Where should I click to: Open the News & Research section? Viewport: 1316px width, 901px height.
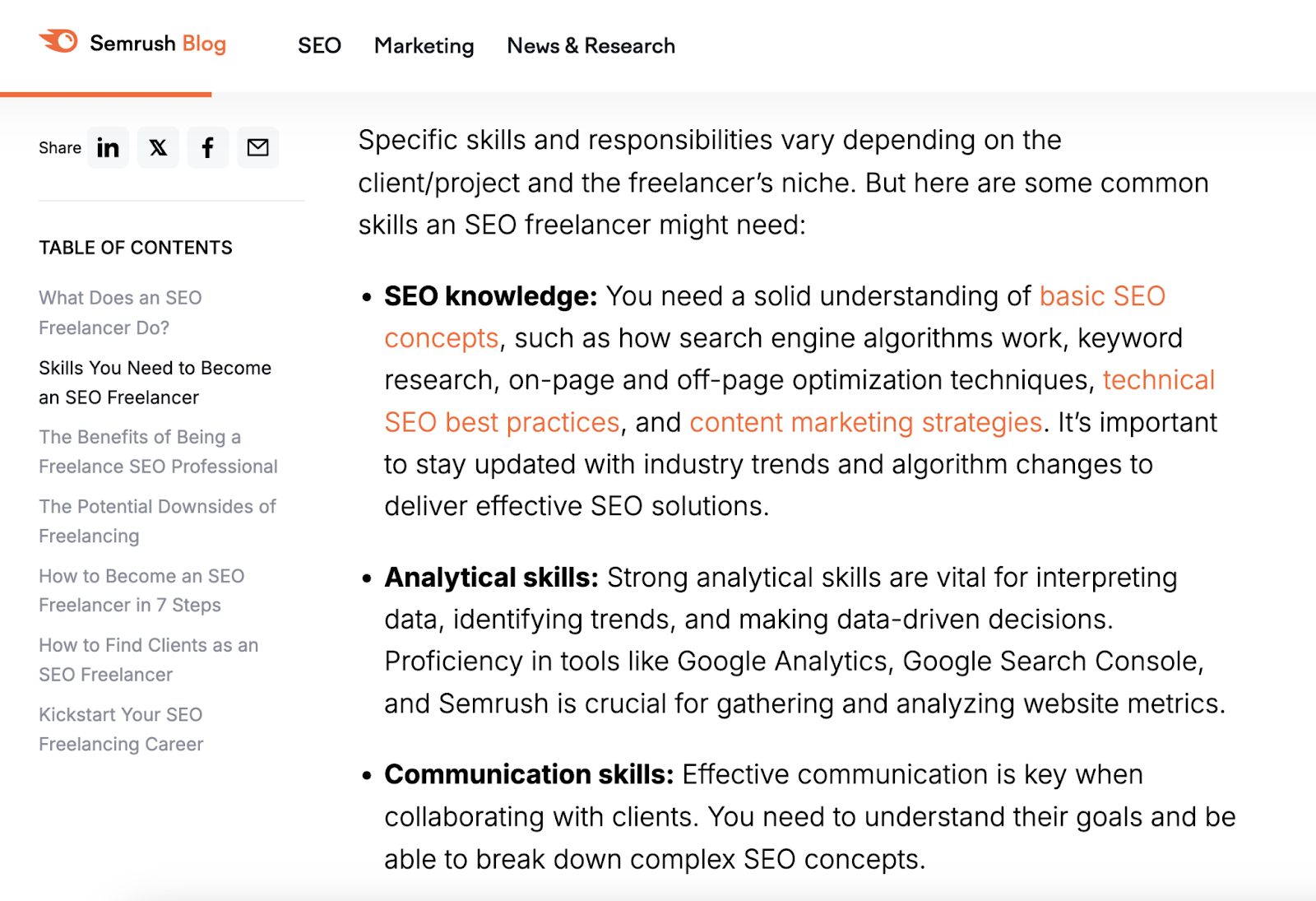point(591,46)
